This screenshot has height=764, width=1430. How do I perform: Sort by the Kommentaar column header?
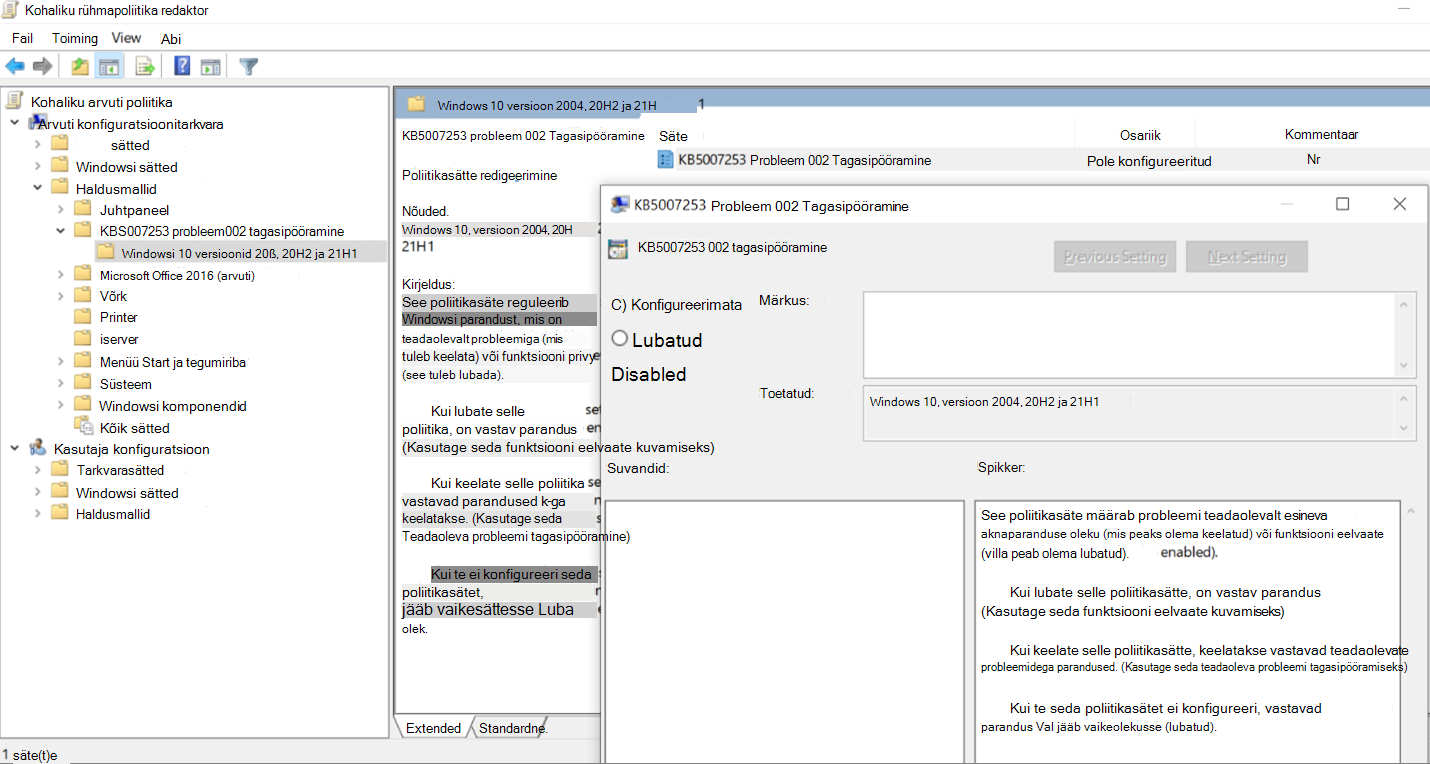point(1320,134)
